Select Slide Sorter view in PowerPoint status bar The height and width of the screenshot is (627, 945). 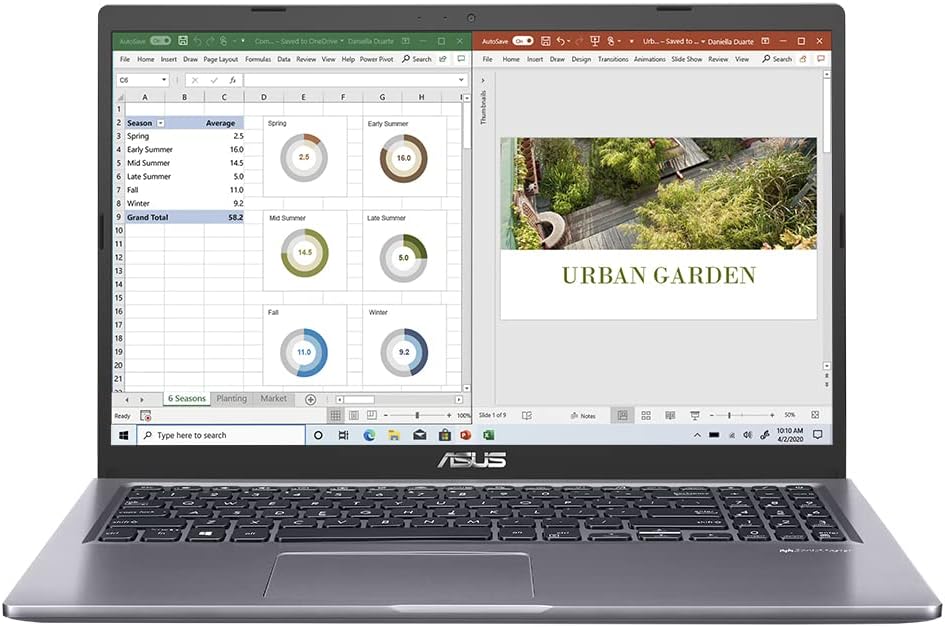tap(645, 415)
